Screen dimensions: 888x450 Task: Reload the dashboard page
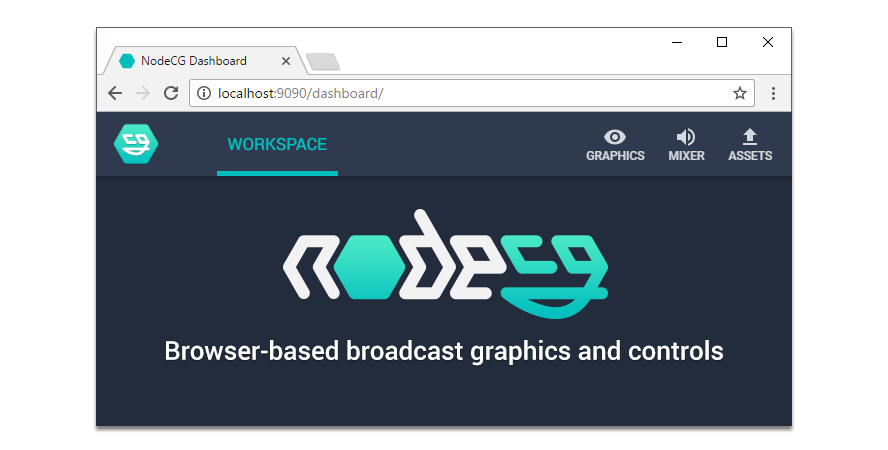click(171, 93)
